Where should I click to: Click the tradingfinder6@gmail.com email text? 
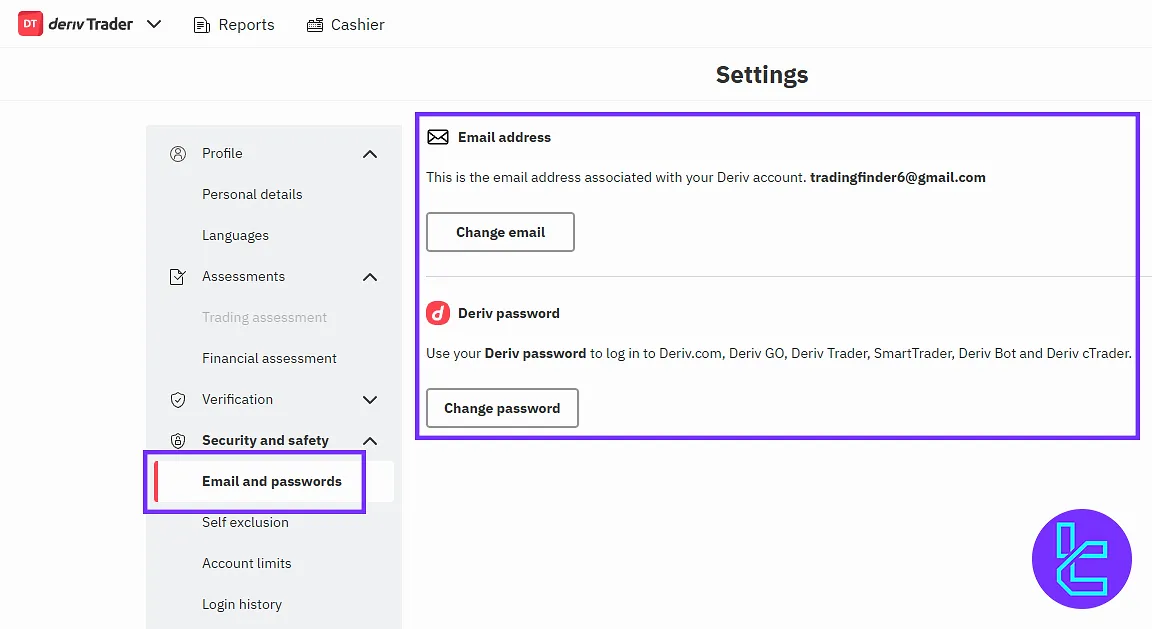pyautogui.click(x=898, y=177)
